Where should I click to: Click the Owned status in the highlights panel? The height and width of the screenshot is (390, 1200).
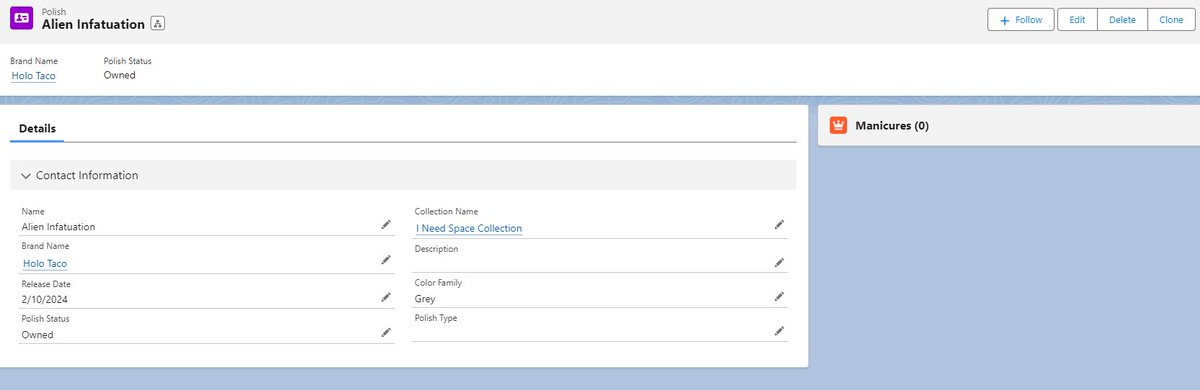(x=119, y=75)
